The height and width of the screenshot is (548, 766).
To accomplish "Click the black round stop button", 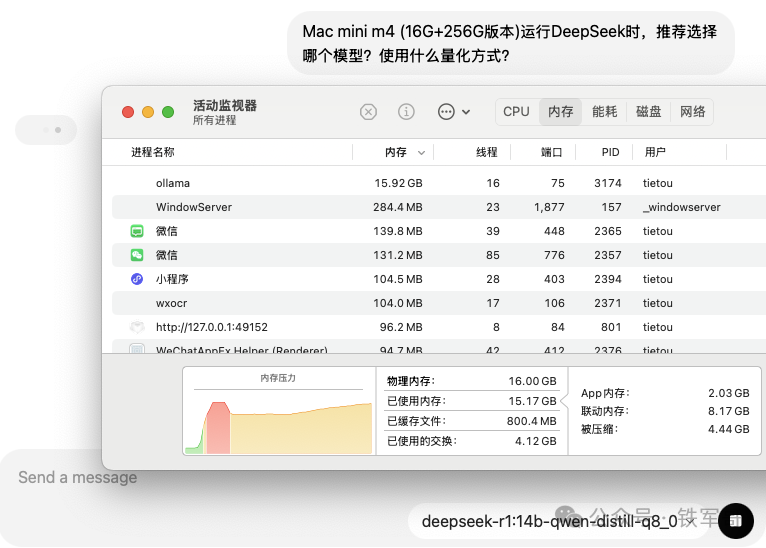I will tap(736, 521).
